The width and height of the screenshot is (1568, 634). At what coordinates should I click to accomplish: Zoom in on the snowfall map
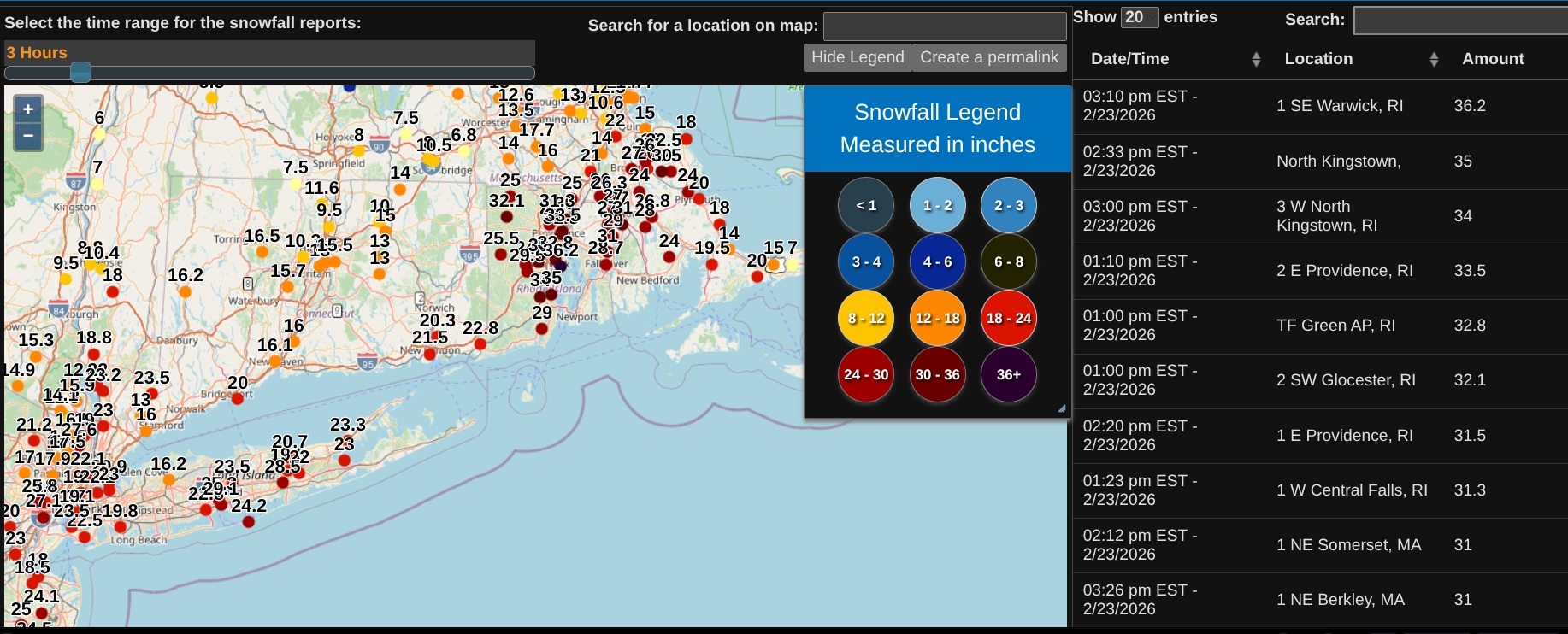[28, 109]
